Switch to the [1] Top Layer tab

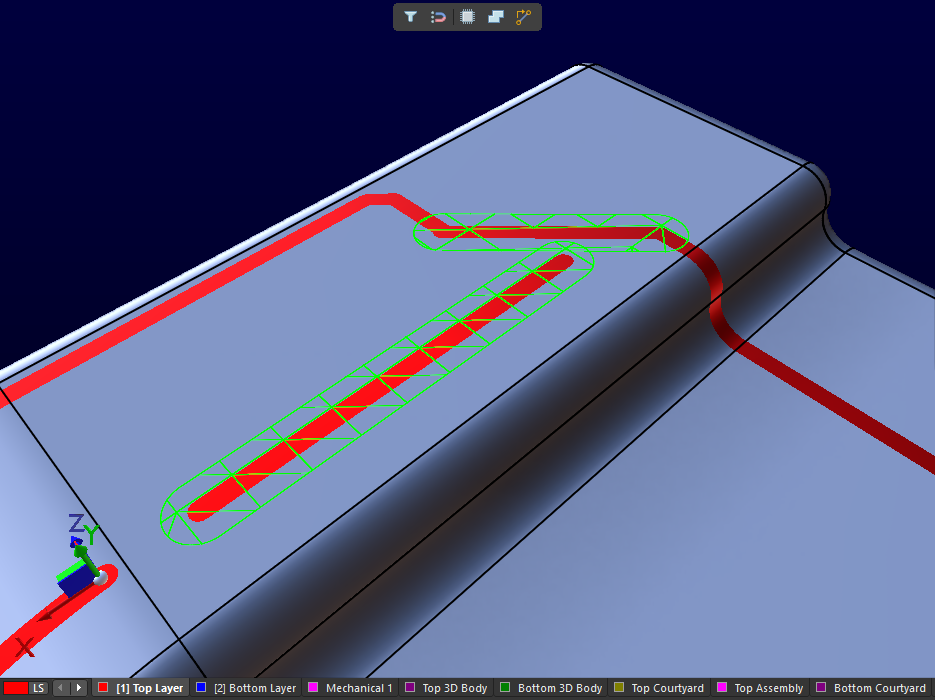click(x=149, y=688)
